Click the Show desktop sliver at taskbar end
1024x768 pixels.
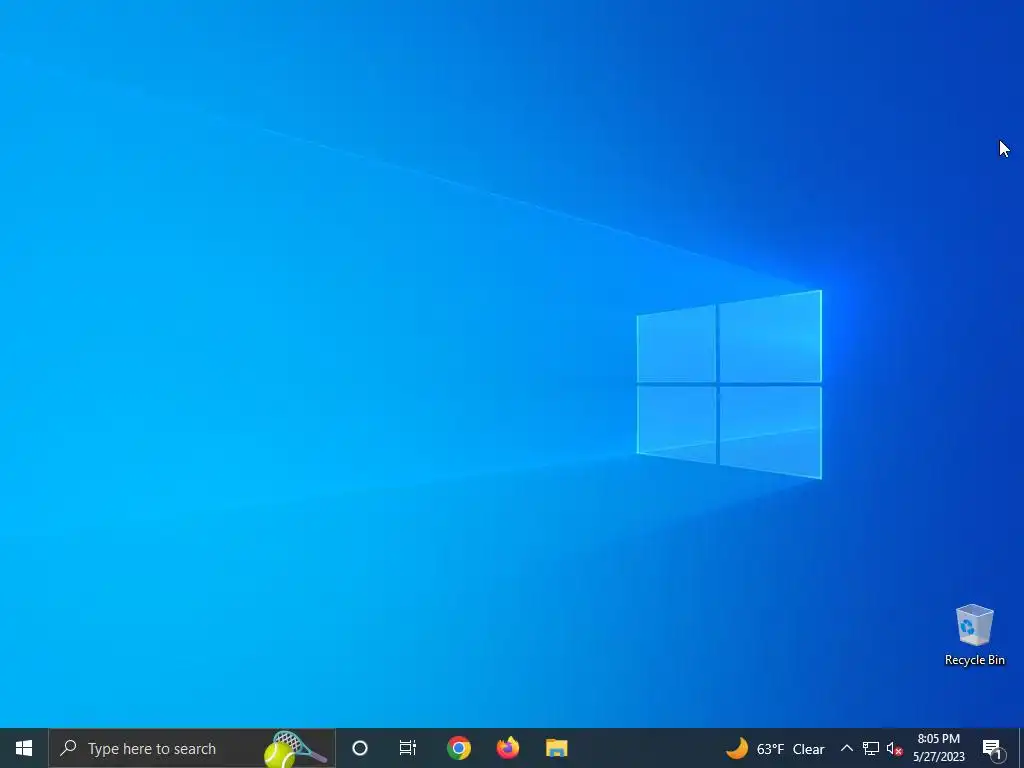point(1021,748)
